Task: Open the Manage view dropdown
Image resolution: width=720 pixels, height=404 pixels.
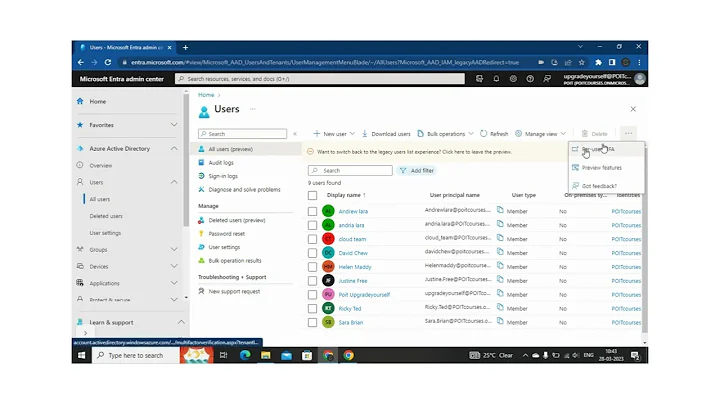Action: (x=540, y=134)
